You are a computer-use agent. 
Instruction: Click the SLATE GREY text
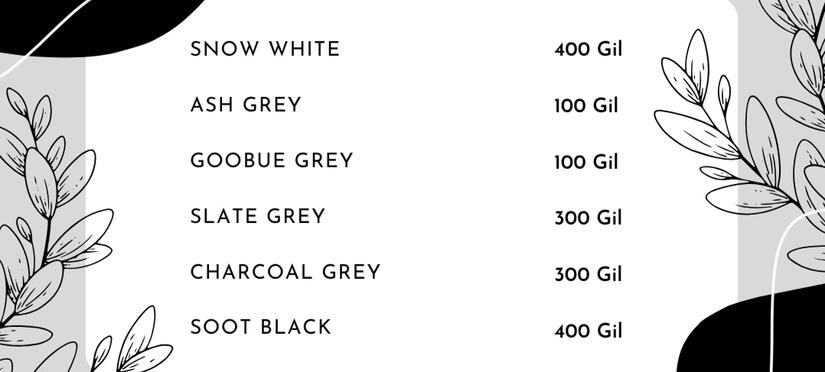(x=258, y=216)
